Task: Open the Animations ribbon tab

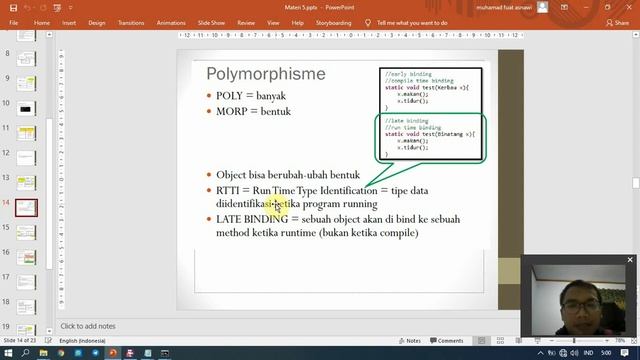Action: point(171,23)
